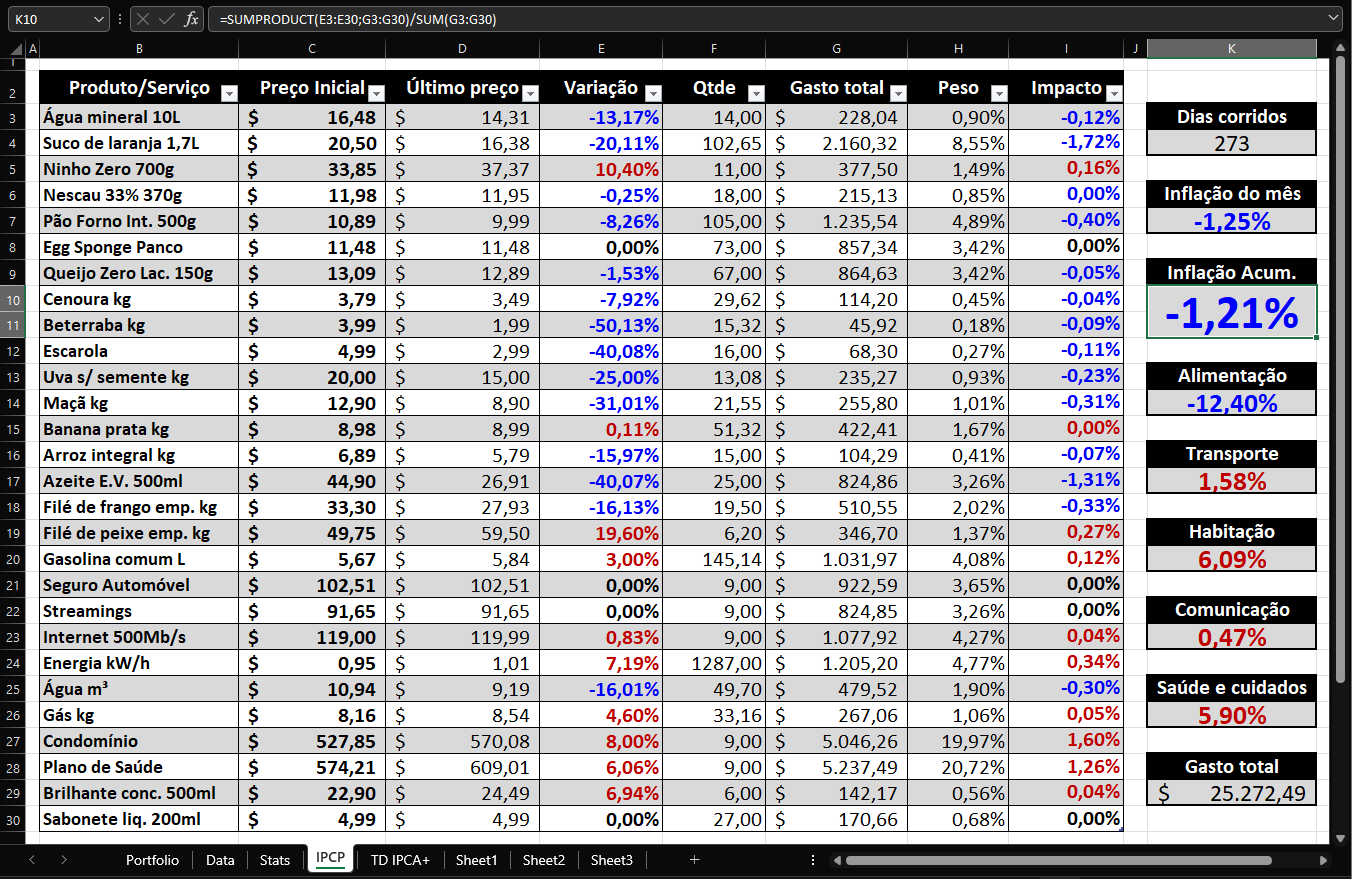Viewport: 1352px width, 879px height.
Task: Switch to the Sheet1 tab
Action: tap(476, 860)
